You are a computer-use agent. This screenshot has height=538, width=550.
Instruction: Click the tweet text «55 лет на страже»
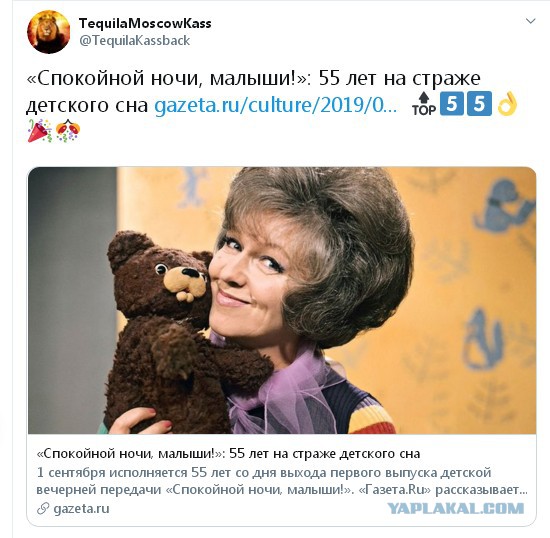tap(400, 78)
